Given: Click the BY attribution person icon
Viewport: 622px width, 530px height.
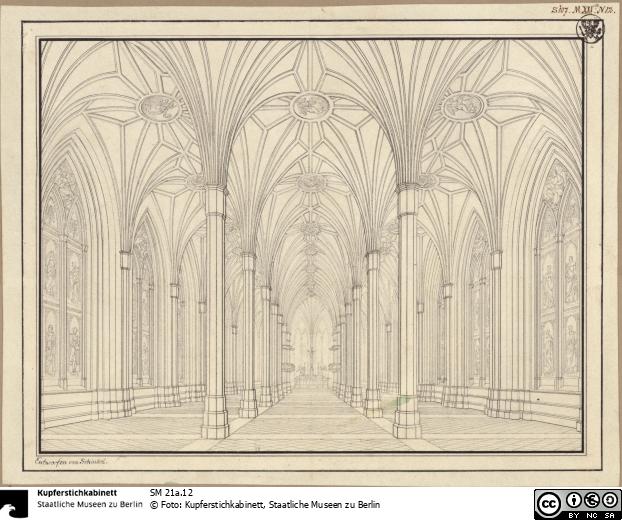Looking at the screenshot, I should [x=574, y=500].
